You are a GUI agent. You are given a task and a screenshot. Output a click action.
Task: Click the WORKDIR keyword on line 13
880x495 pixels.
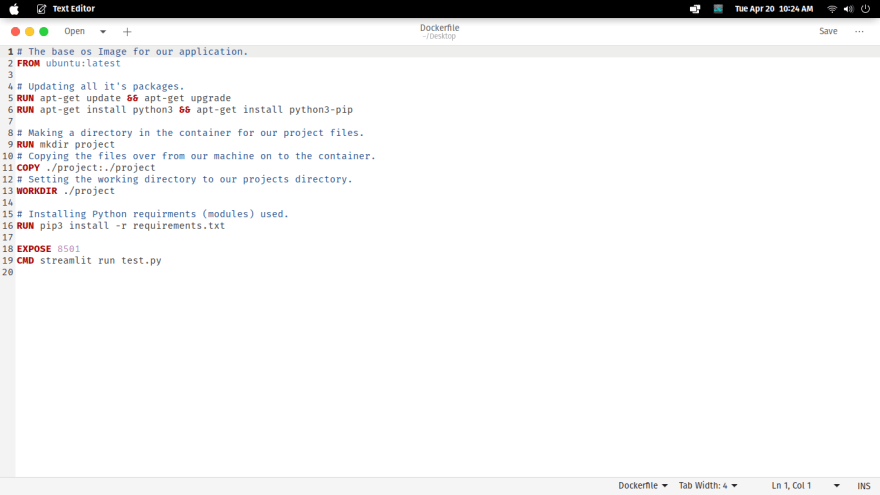(x=37, y=191)
